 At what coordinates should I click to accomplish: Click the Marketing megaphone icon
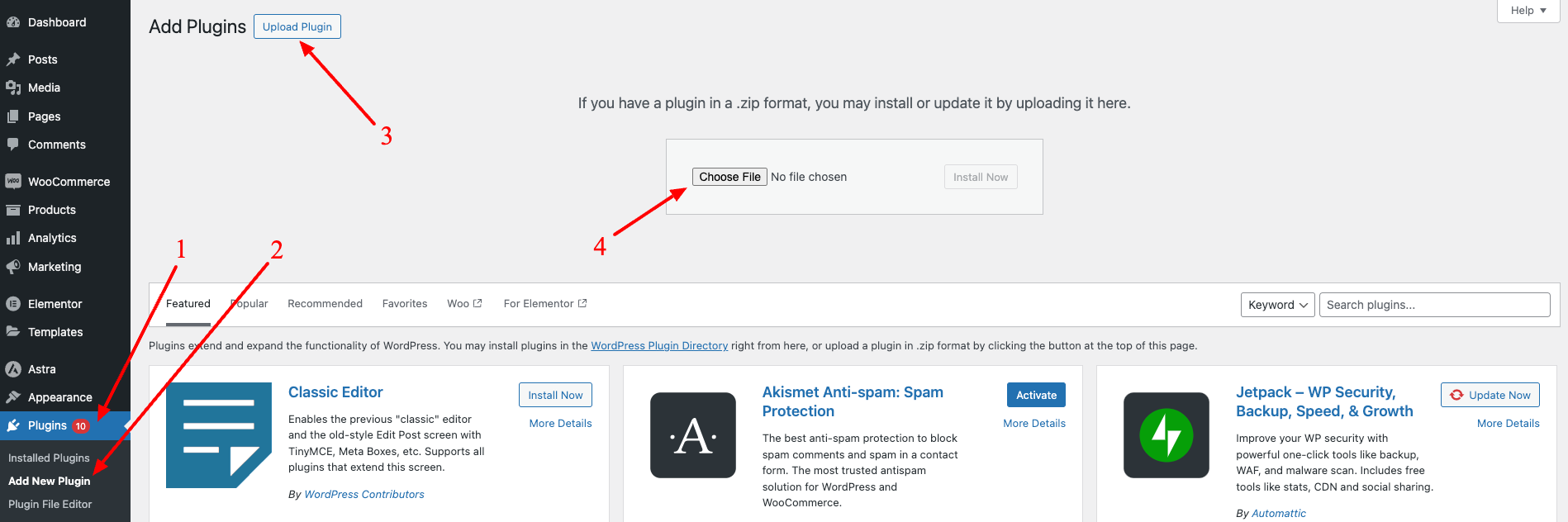(13, 267)
